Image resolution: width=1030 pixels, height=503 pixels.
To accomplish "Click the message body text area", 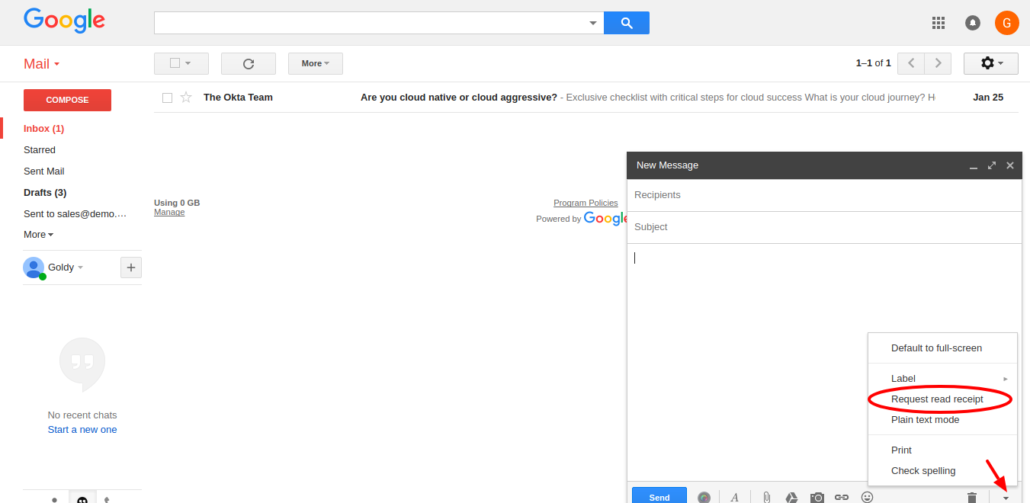I will (x=824, y=361).
